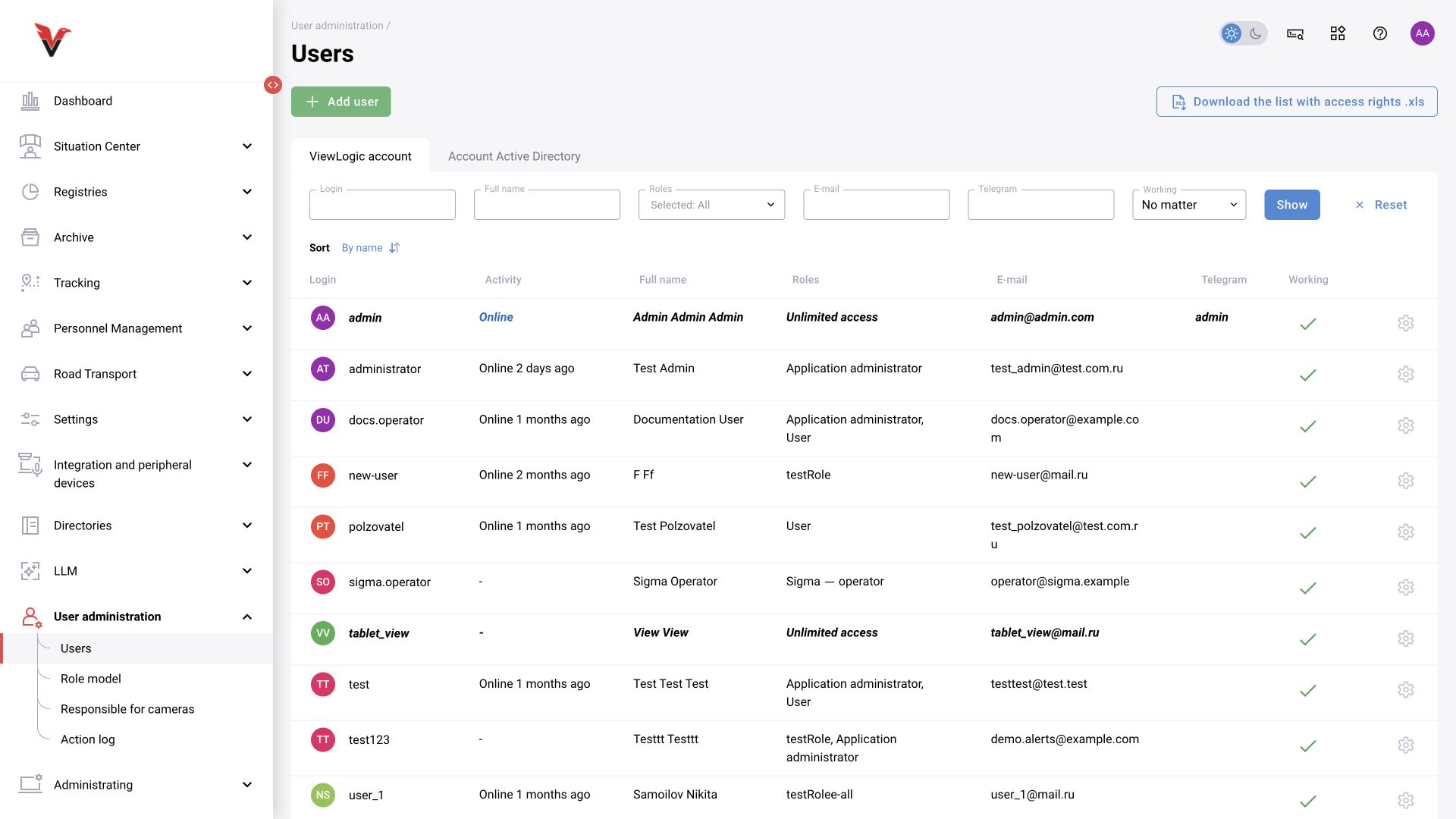
Task: Open the Working filter dropdown
Action: tap(1189, 205)
